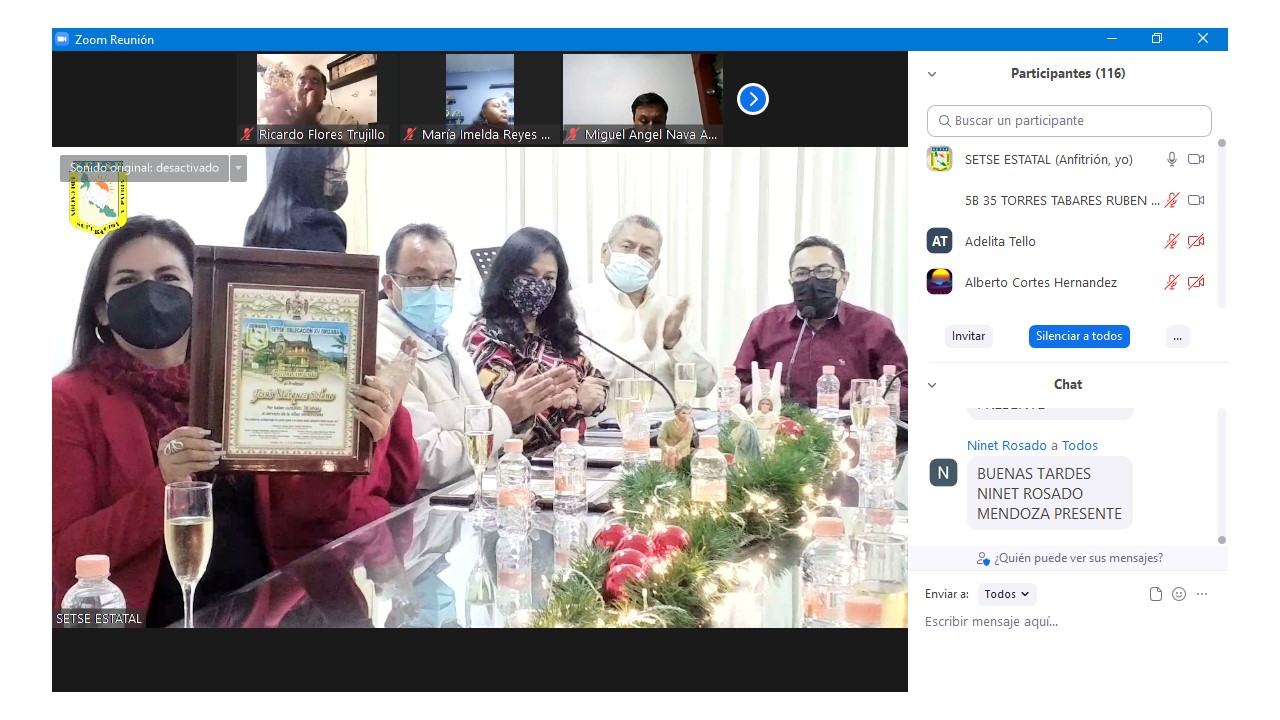Open chat more options ellipsis icon
Viewport: 1280px width, 720px height.
click(1202, 594)
